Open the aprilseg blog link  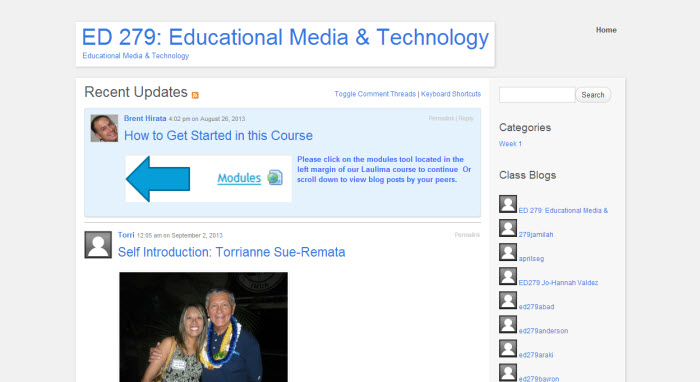pos(531,259)
